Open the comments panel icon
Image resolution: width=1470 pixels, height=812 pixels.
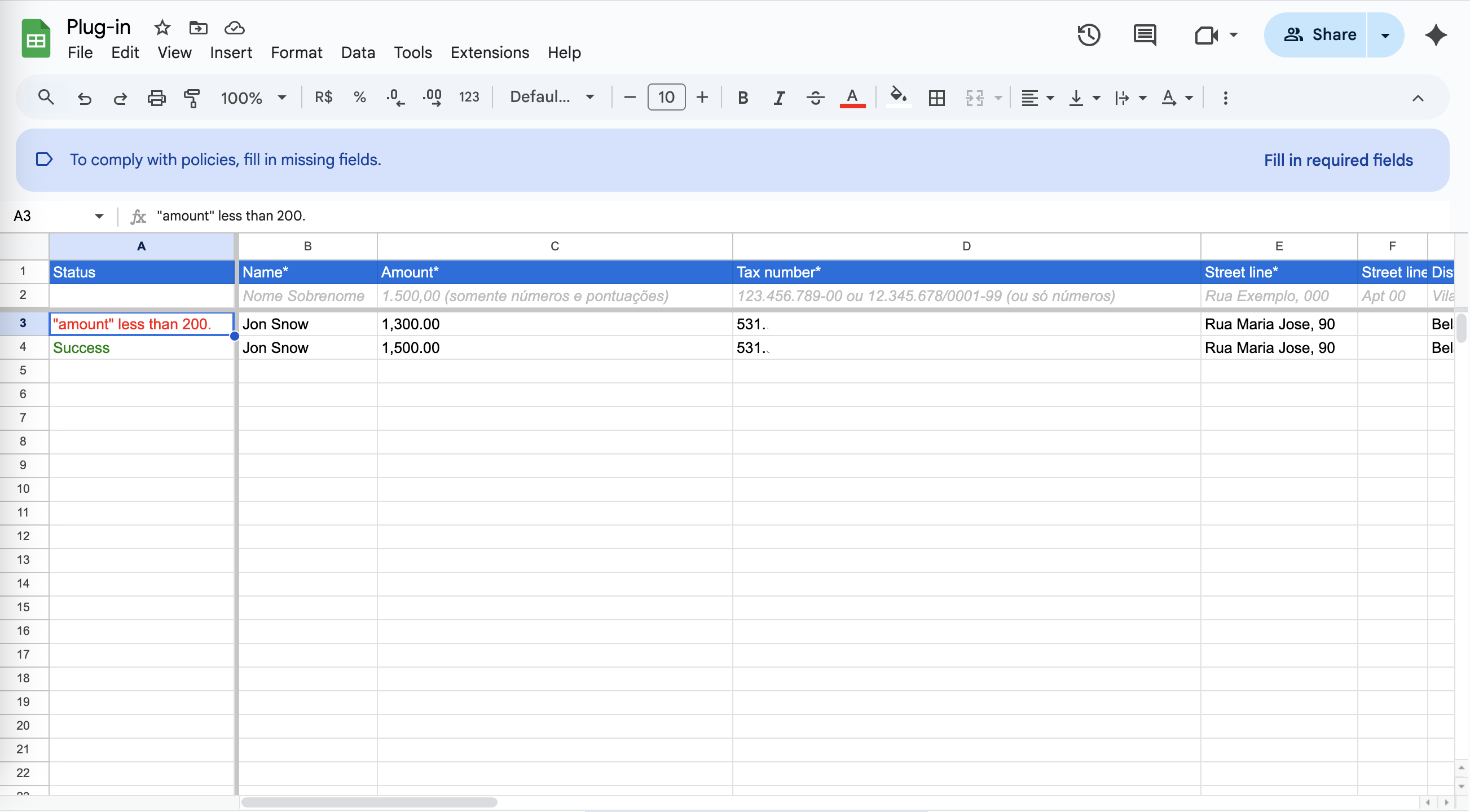click(x=1144, y=35)
